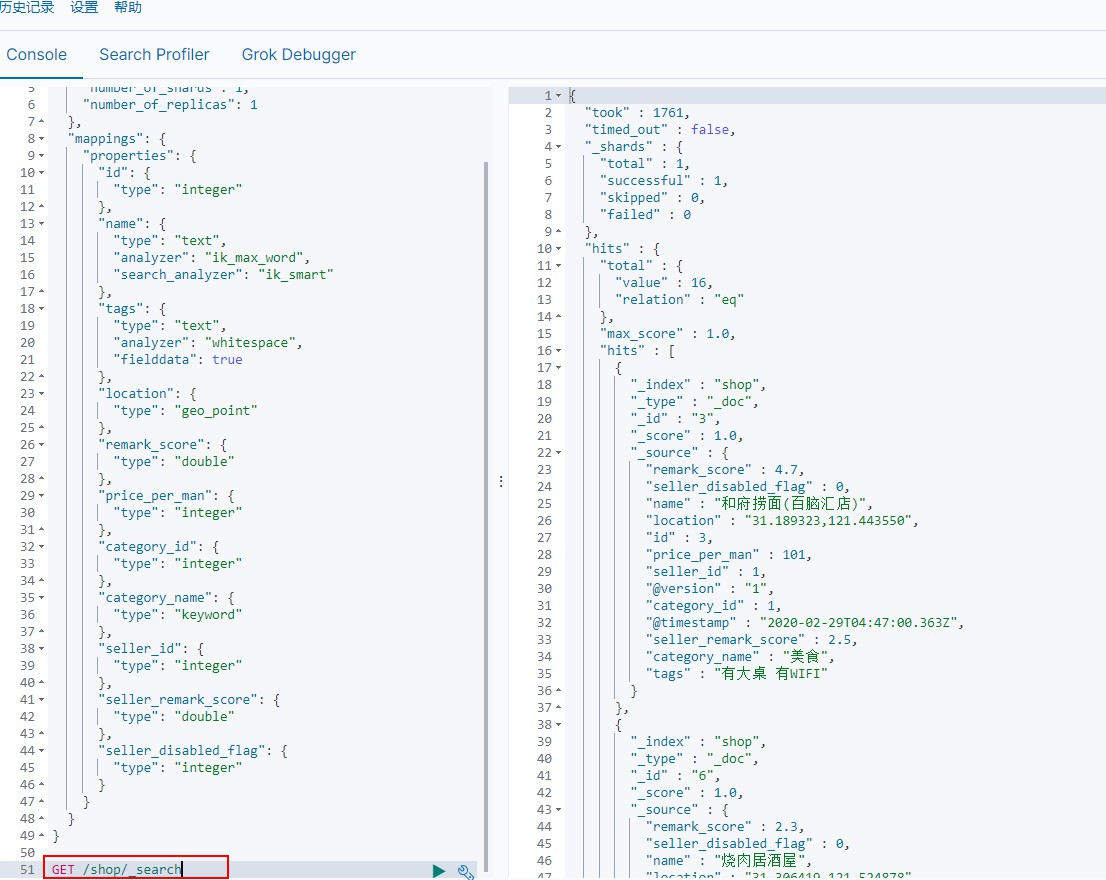This screenshot has height=880, width=1106.
Task: Click the took 1761 value in response
Action: (x=667, y=113)
